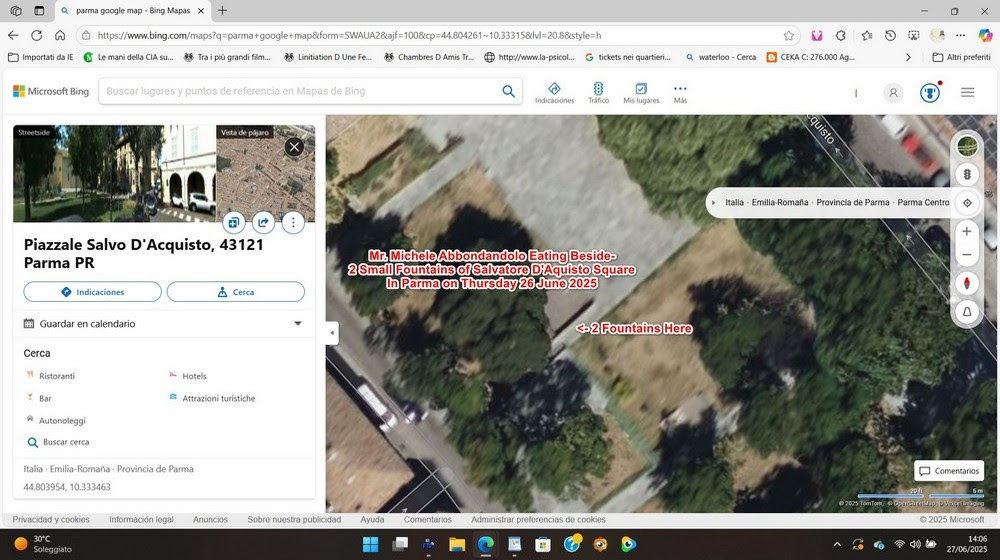
Task: Show hidden system tray icons chevron
Action: 837,544
